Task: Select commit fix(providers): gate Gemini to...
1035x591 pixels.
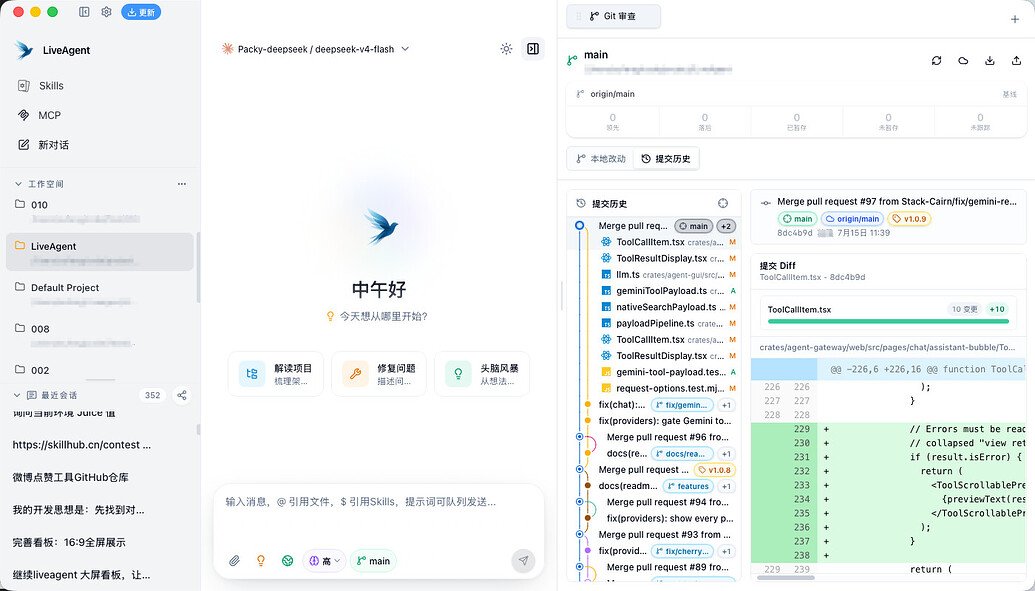Action: click(665, 421)
